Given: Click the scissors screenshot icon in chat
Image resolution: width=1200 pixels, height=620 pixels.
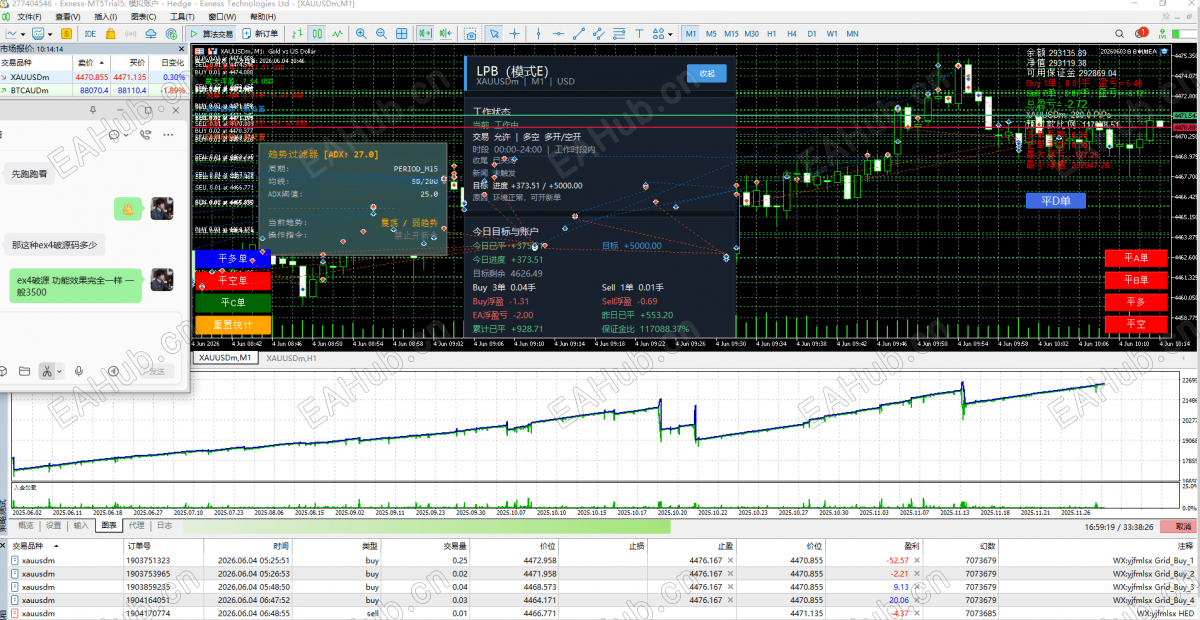Looking at the screenshot, I should coord(46,371).
